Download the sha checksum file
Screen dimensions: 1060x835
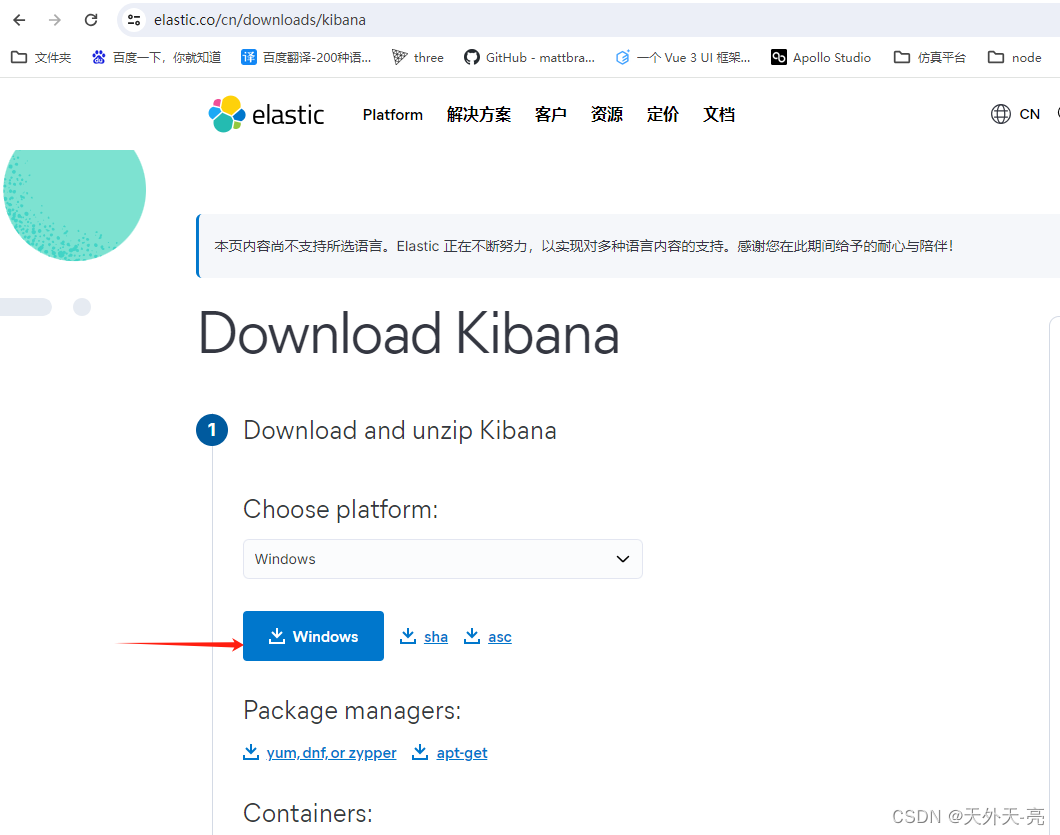click(x=424, y=636)
